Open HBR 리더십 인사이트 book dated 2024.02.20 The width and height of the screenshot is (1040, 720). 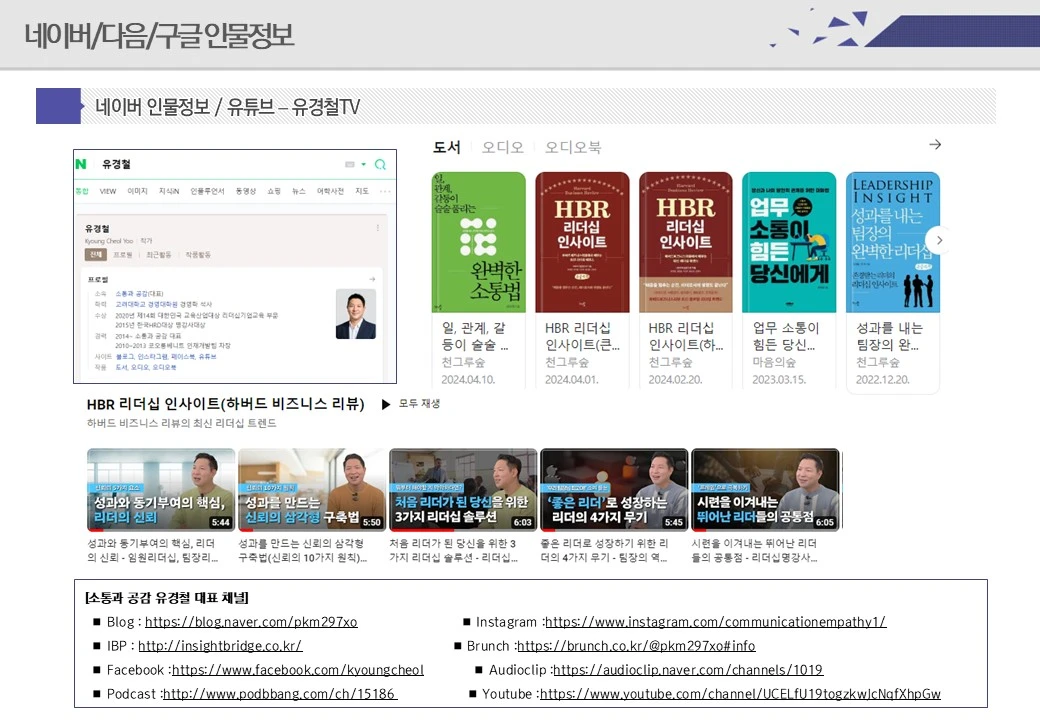pyautogui.click(x=686, y=242)
